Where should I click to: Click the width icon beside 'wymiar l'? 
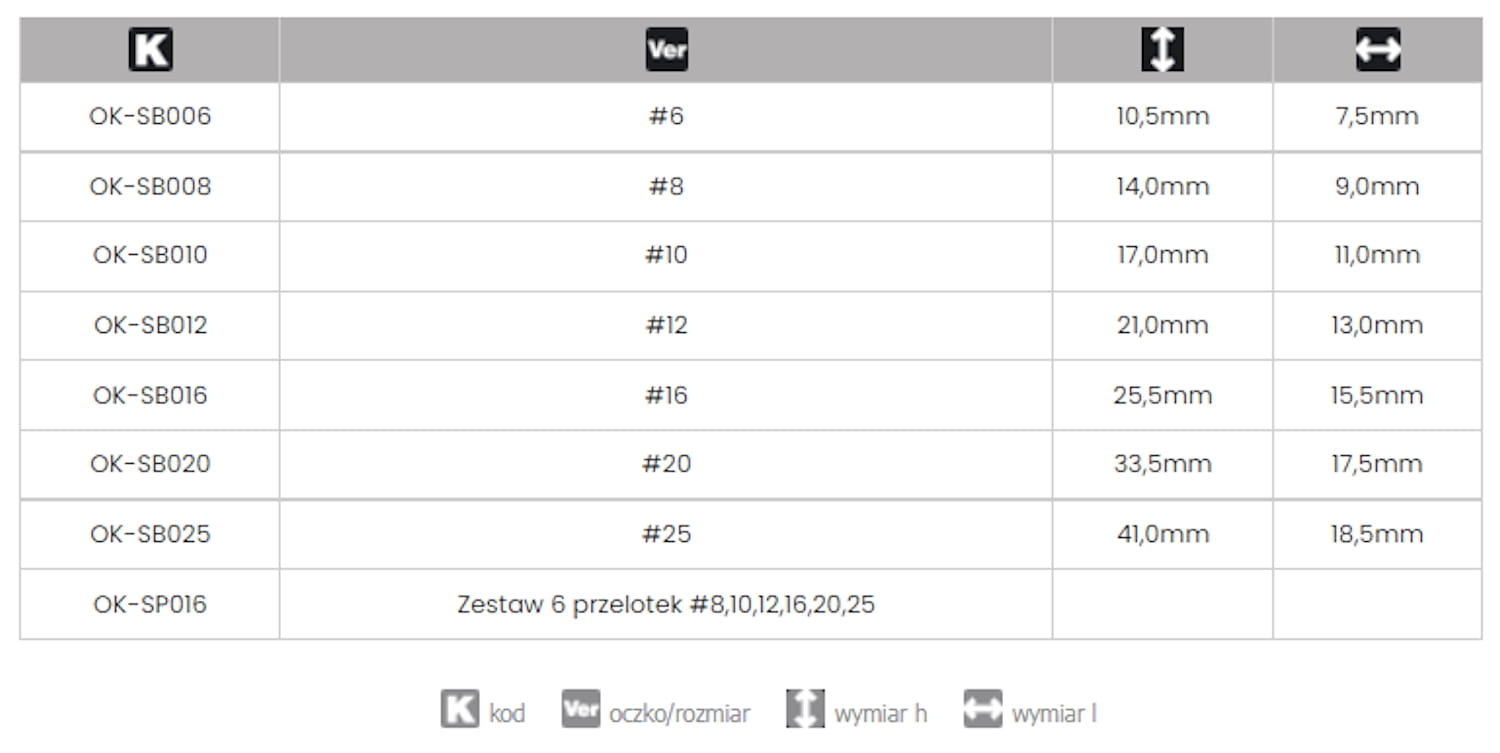pos(982,709)
